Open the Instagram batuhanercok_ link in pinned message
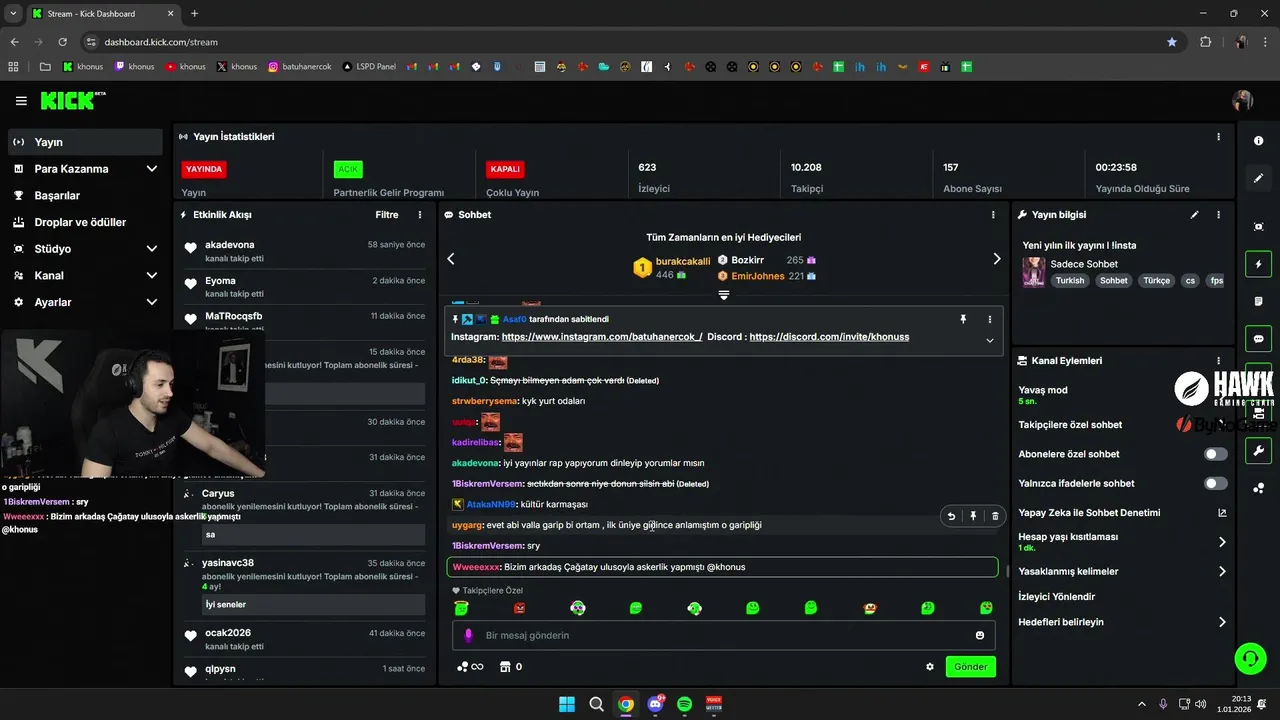Viewport: 1280px width, 720px height. click(602, 337)
